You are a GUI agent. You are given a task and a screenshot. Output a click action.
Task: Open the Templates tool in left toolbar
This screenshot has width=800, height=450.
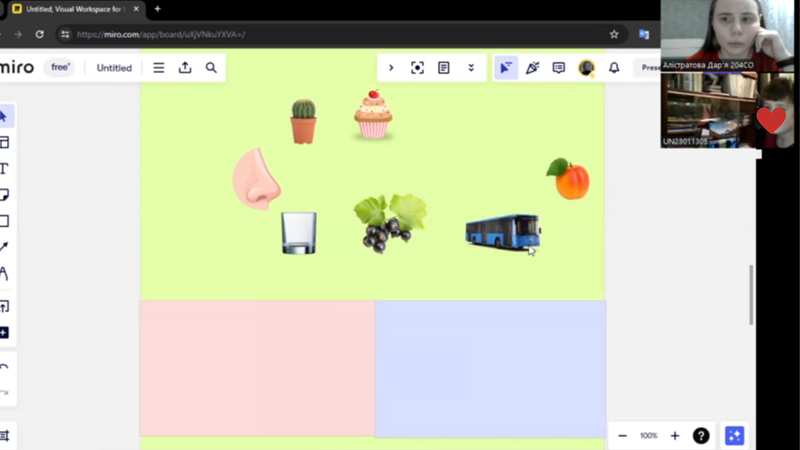click(x=5, y=142)
